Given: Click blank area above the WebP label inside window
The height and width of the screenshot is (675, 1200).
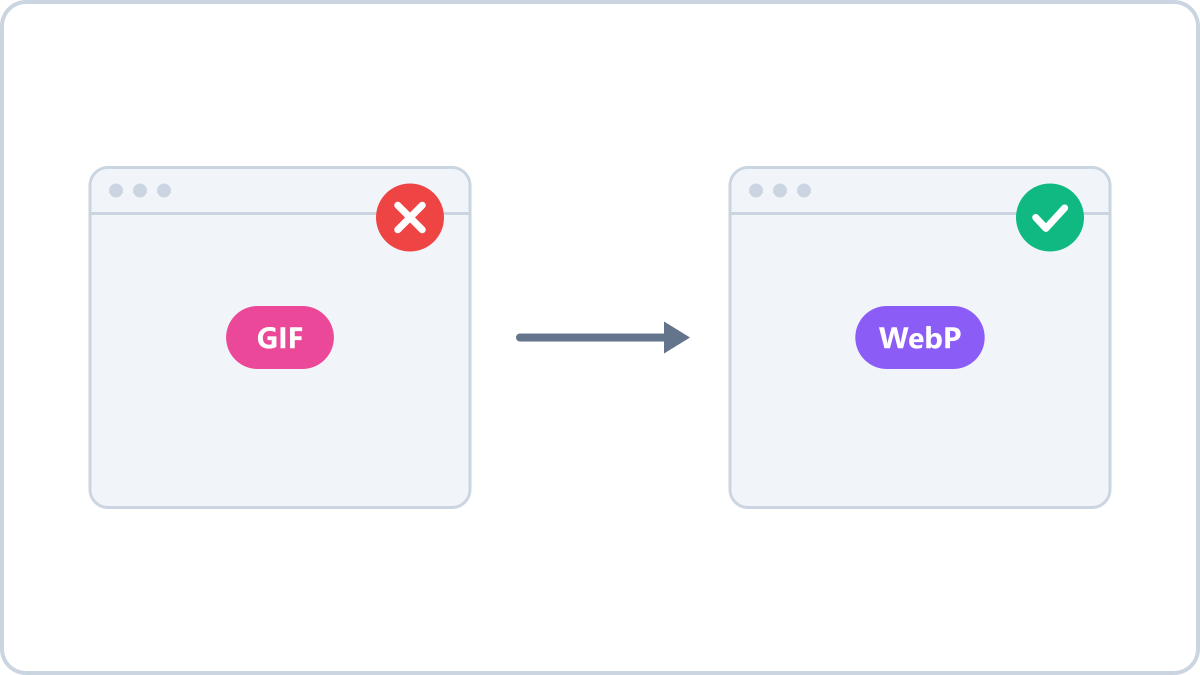Looking at the screenshot, I should [920, 262].
